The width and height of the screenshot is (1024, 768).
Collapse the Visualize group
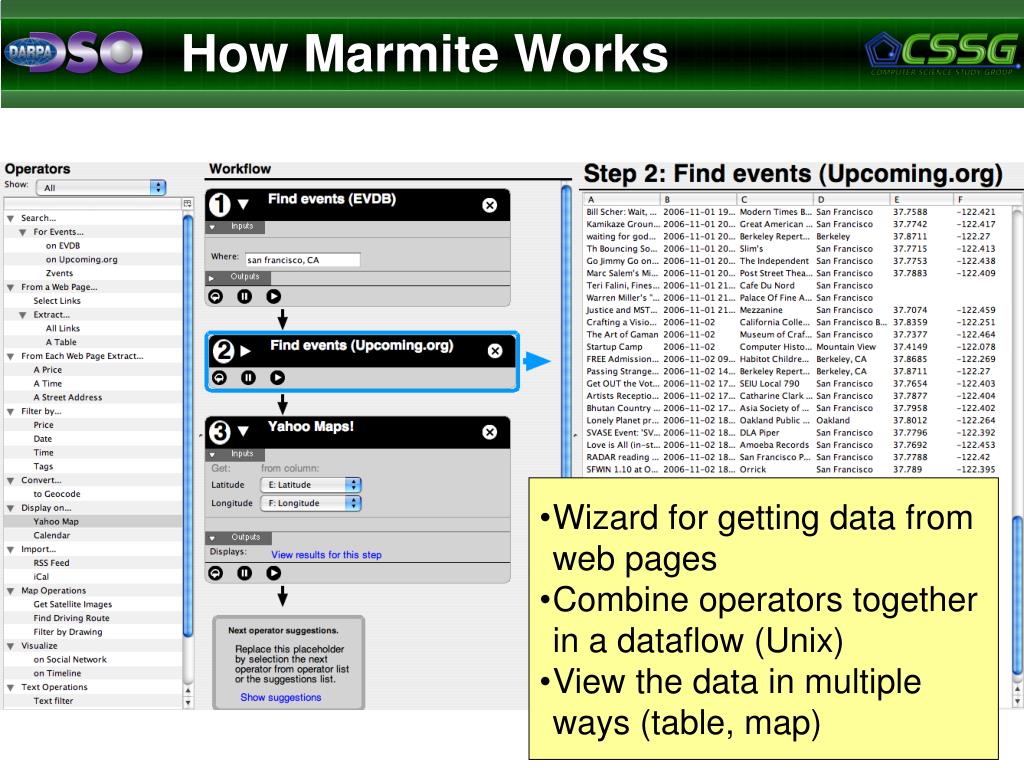point(10,646)
